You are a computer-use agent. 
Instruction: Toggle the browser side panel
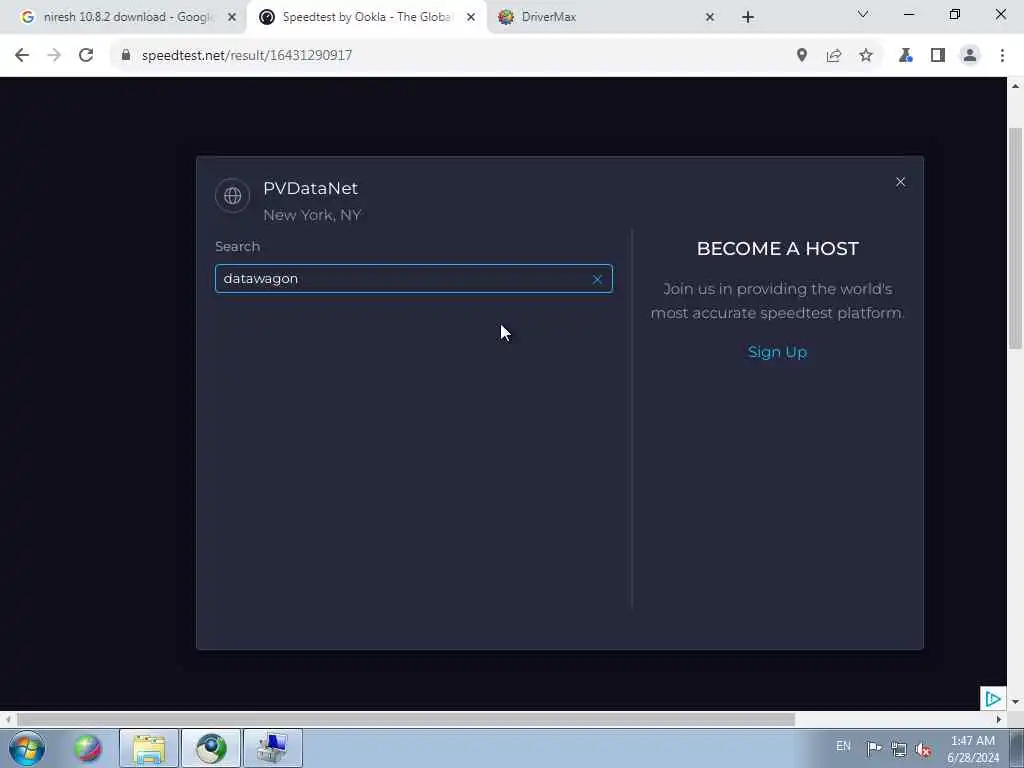point(938,56)
